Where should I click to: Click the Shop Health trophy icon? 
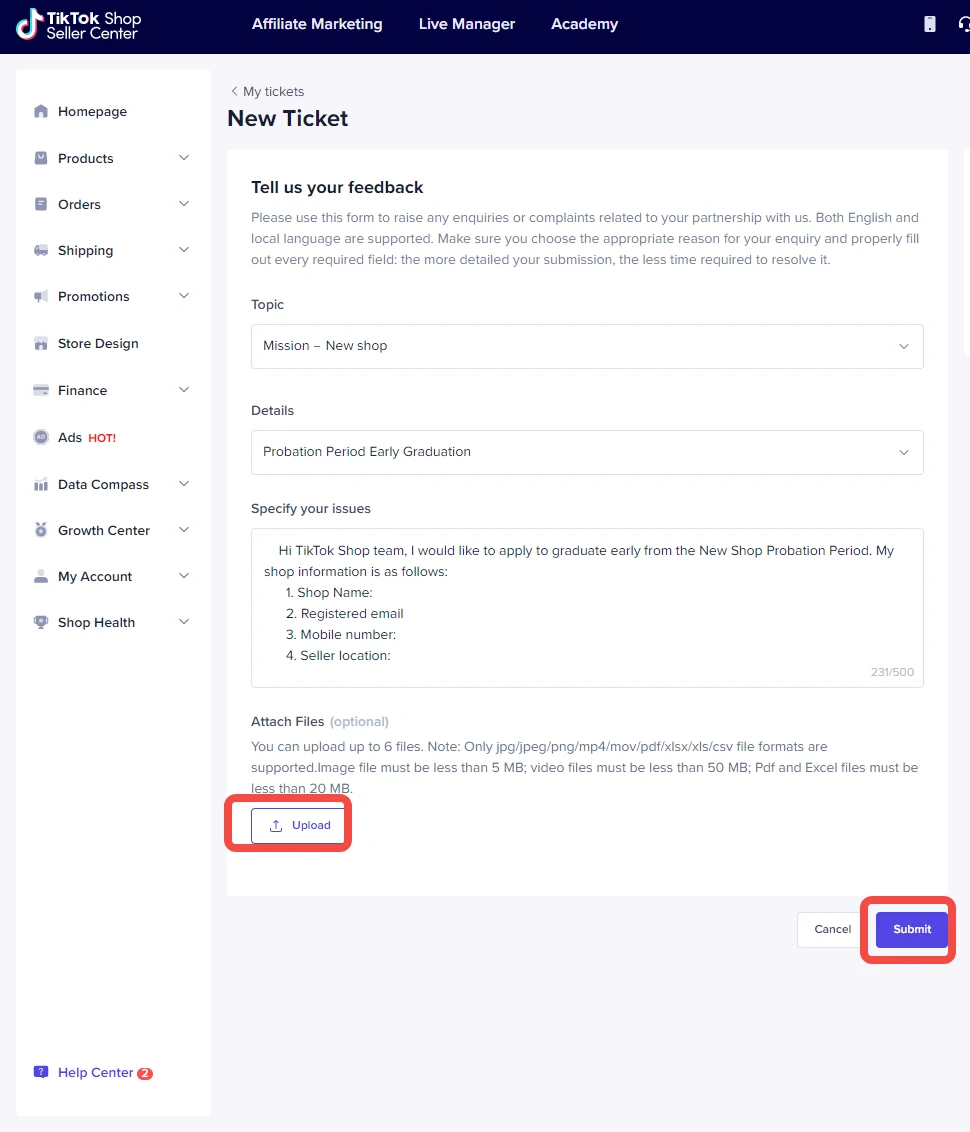(41, 622)
